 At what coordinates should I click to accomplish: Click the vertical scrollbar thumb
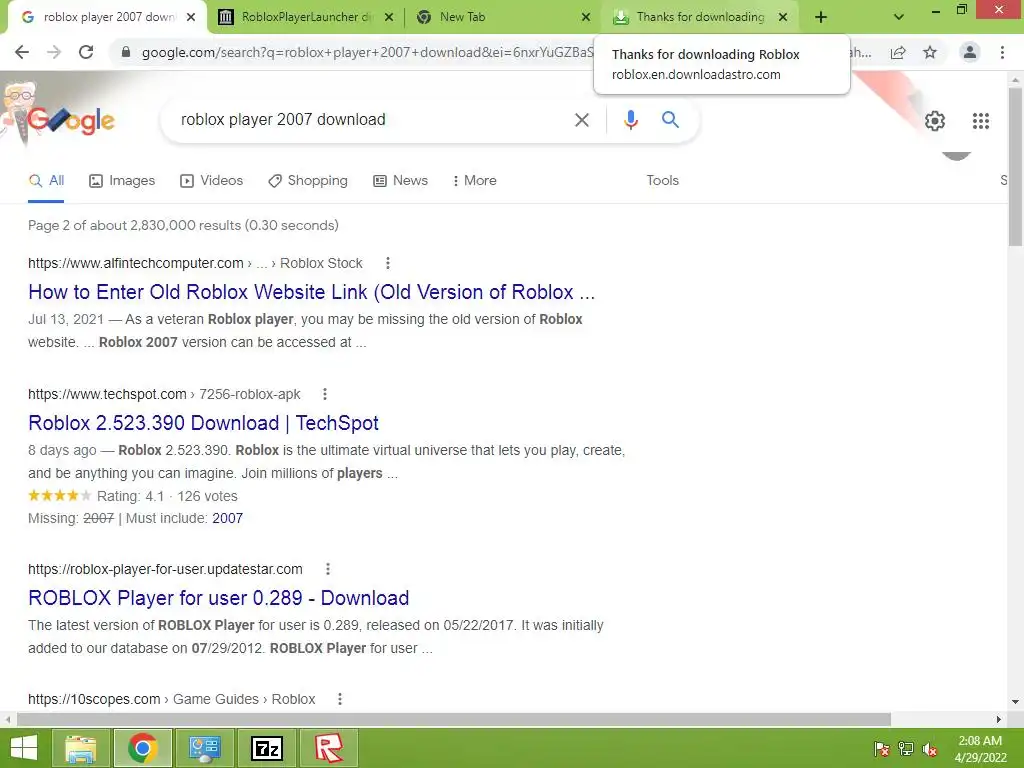1015,167
